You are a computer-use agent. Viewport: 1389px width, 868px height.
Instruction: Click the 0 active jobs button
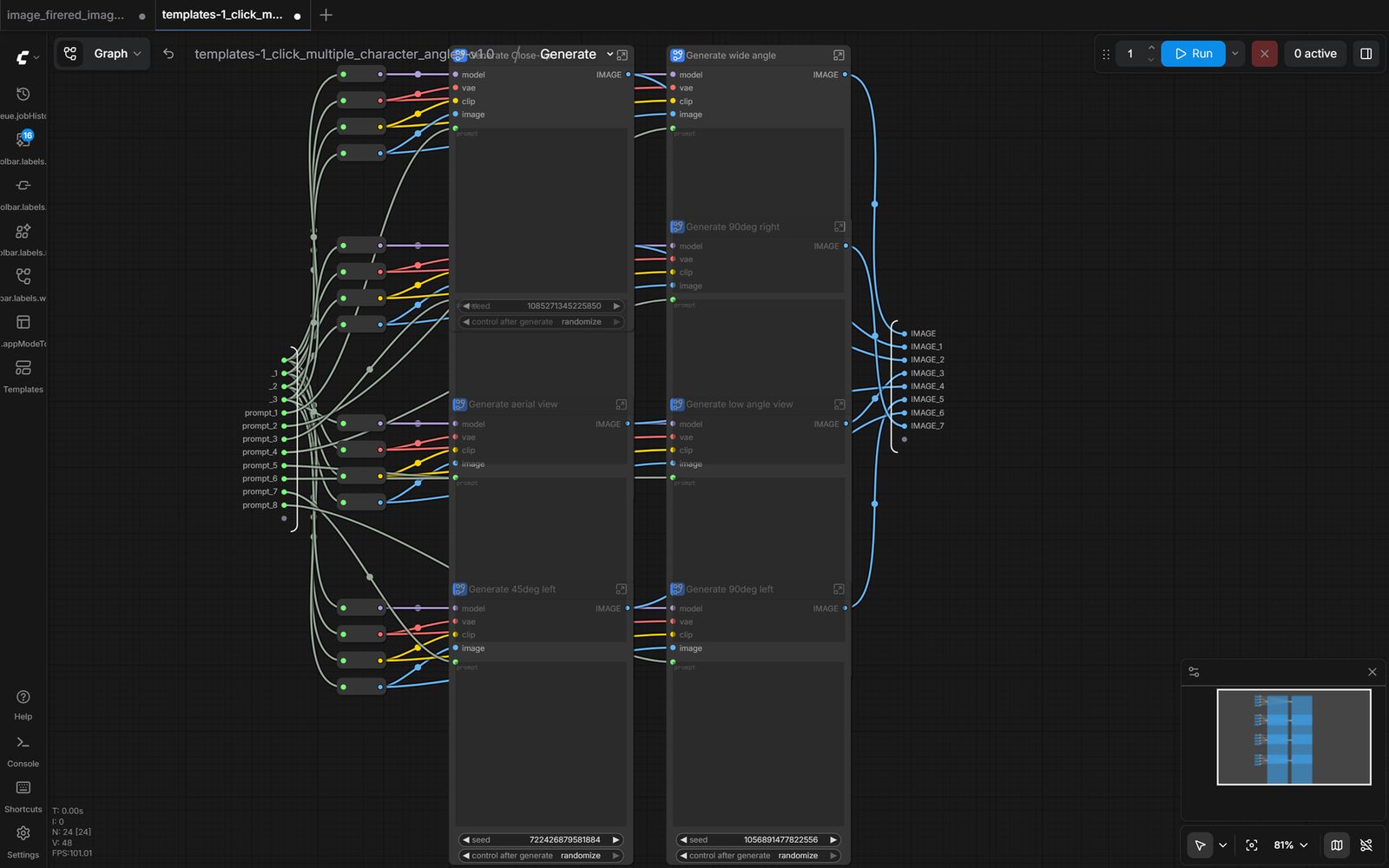[1314, 54]
